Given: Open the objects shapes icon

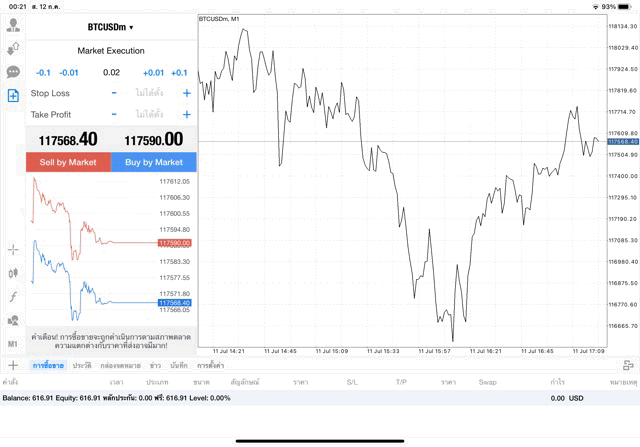Looking at the screenshot, I should tap(13, 321).
